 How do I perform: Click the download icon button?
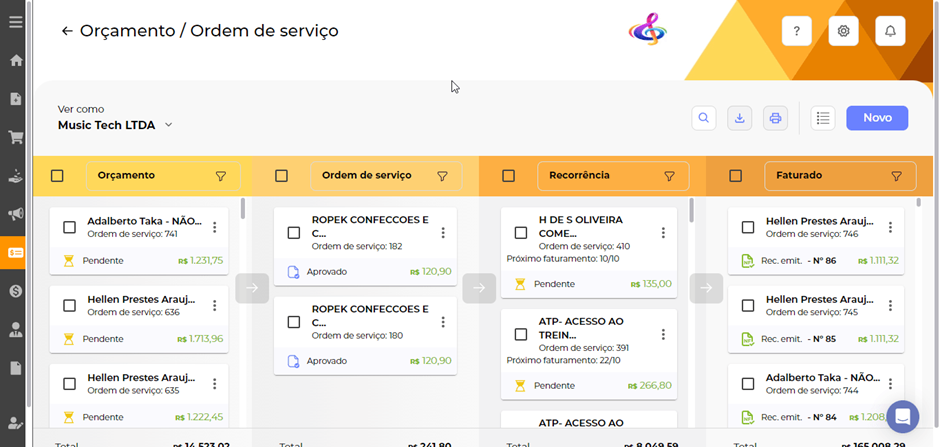pyautogui.click(x=739, y=118)
